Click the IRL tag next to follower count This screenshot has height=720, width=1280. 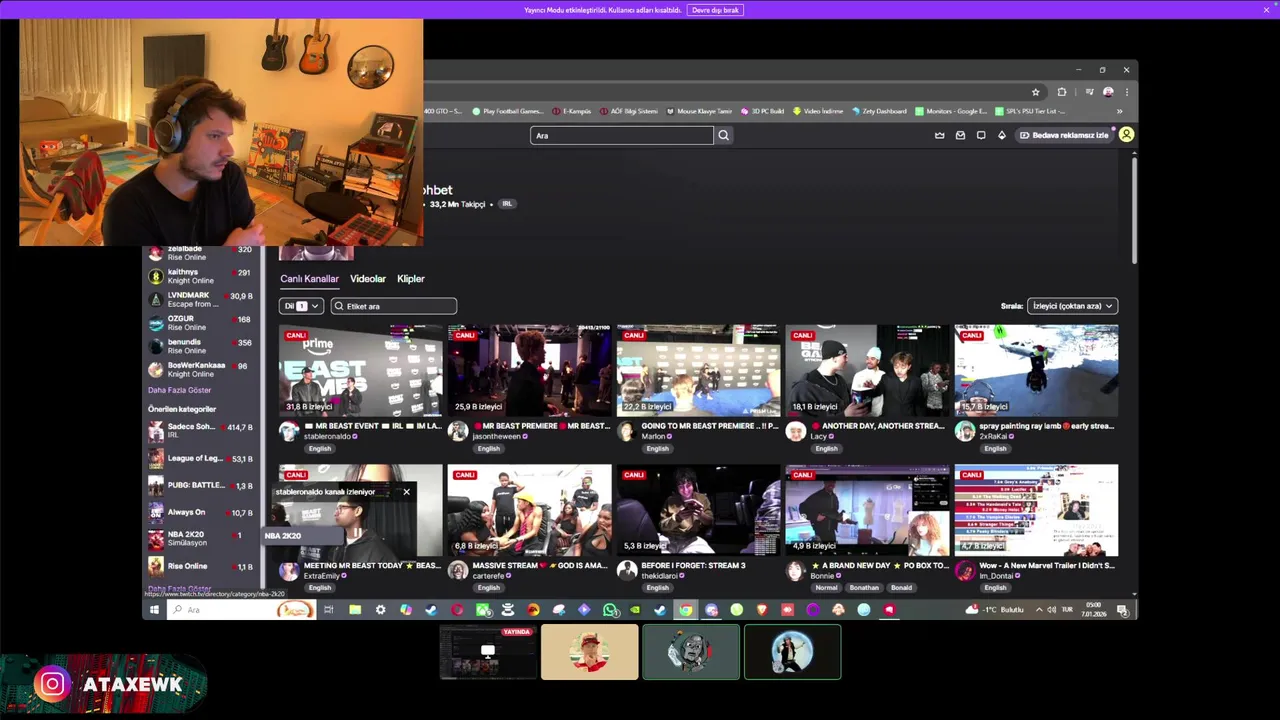point(507,204)
